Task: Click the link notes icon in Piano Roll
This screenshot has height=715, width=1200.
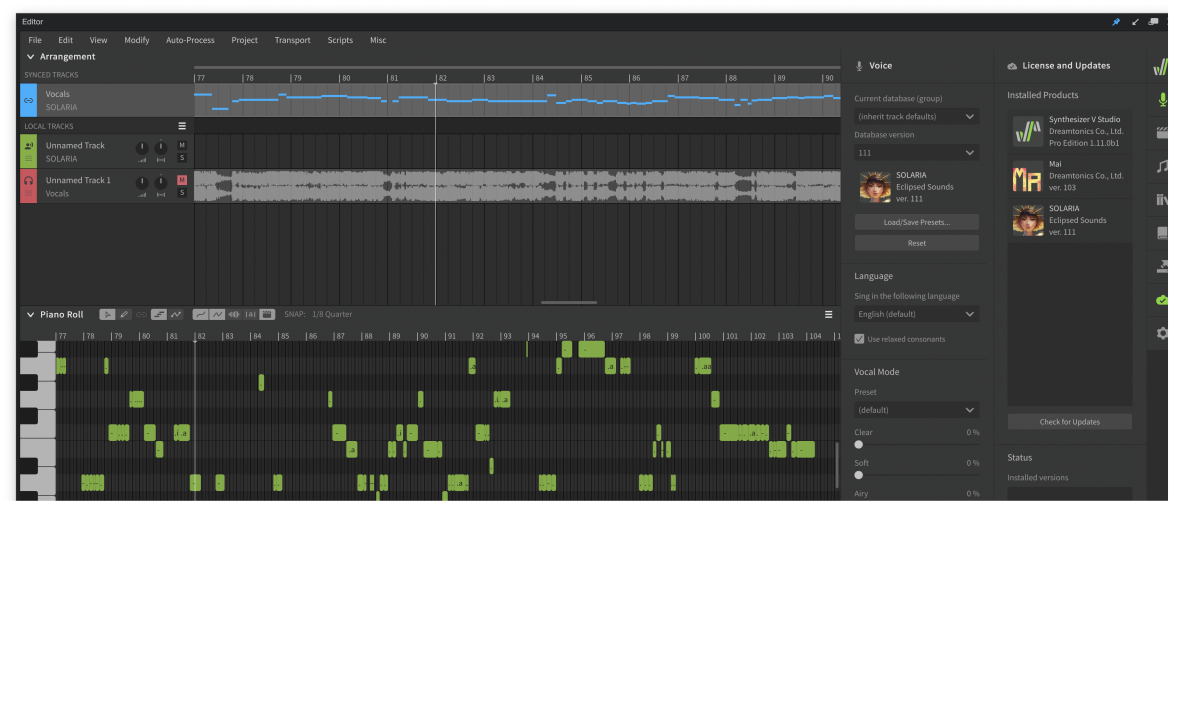Action: tap(141, 314)
